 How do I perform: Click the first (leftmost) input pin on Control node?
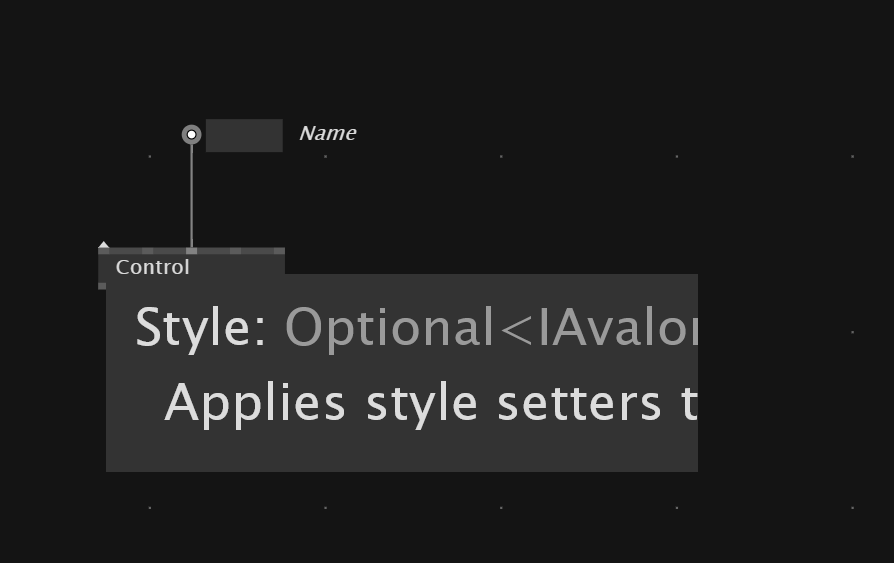(103, 251)
